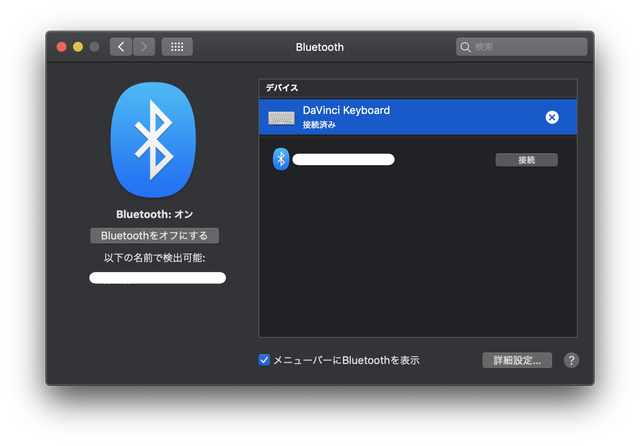The image size is (640, 446).
Task: Click the Bluetooth window title
Action: pos(320,47)
